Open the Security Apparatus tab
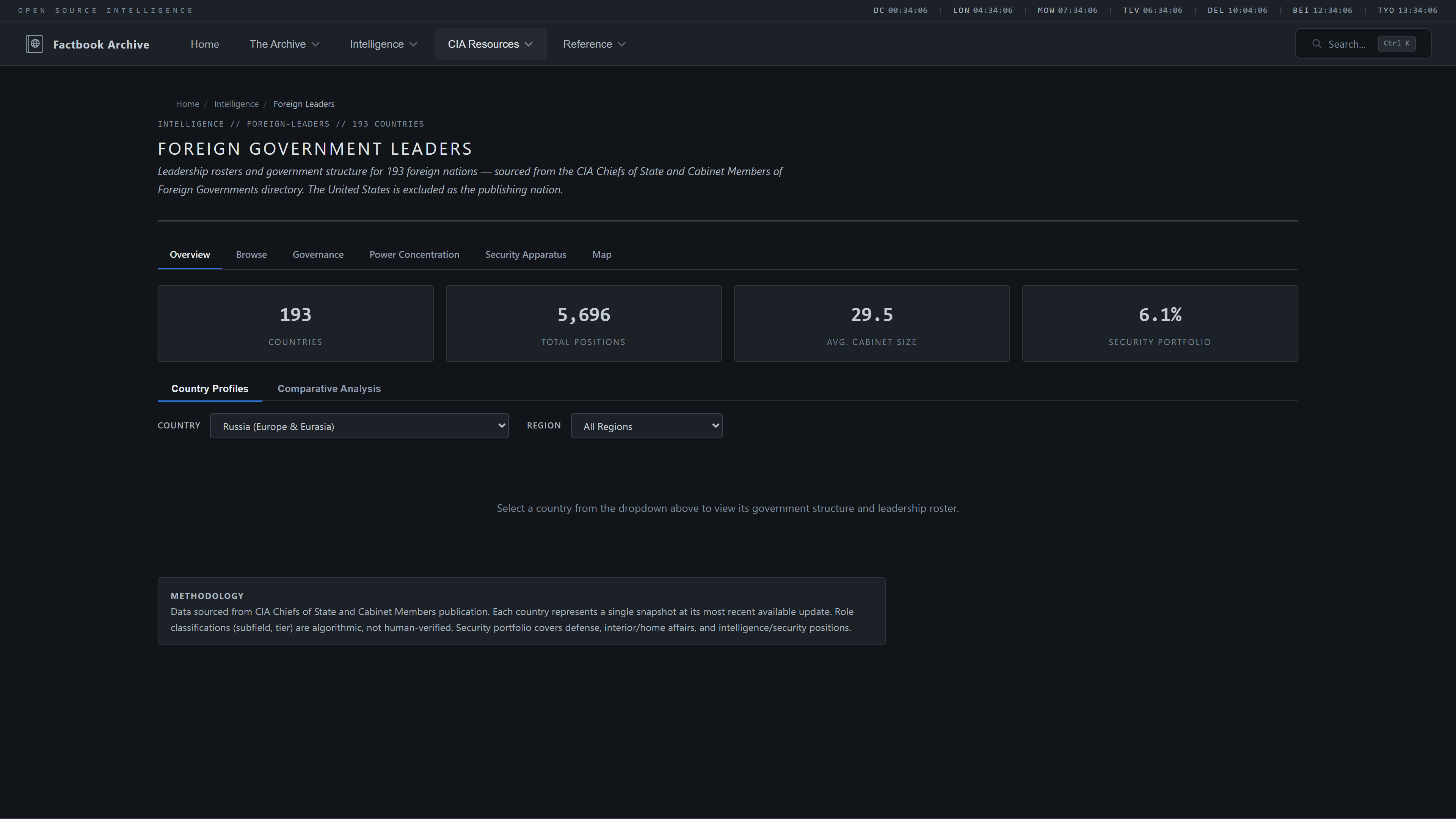This screenshot has width=1456, height=819. [x=525, y=255]
